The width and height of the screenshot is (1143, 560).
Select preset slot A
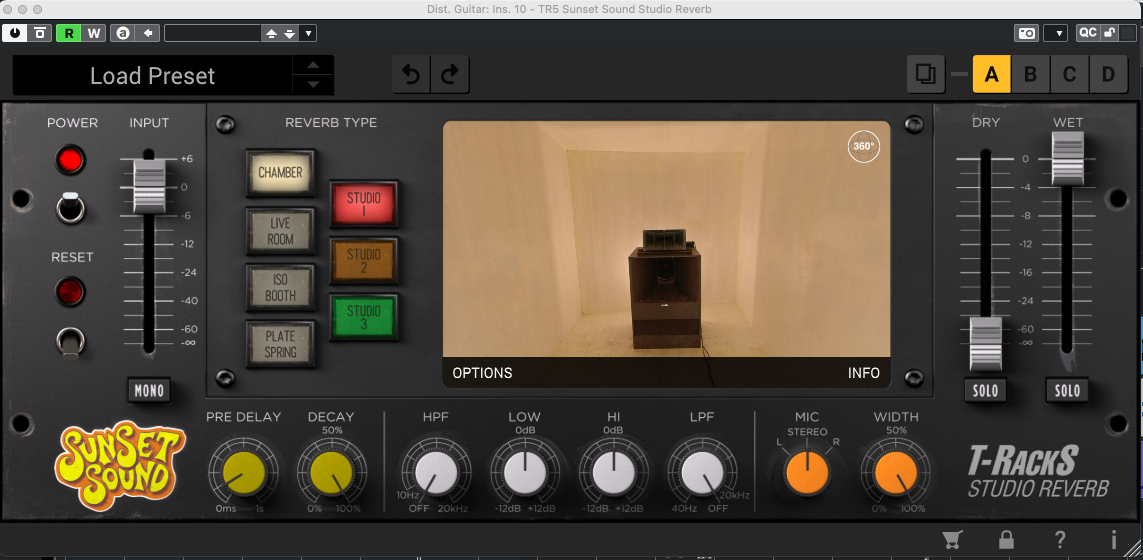[x=991, y=74]
